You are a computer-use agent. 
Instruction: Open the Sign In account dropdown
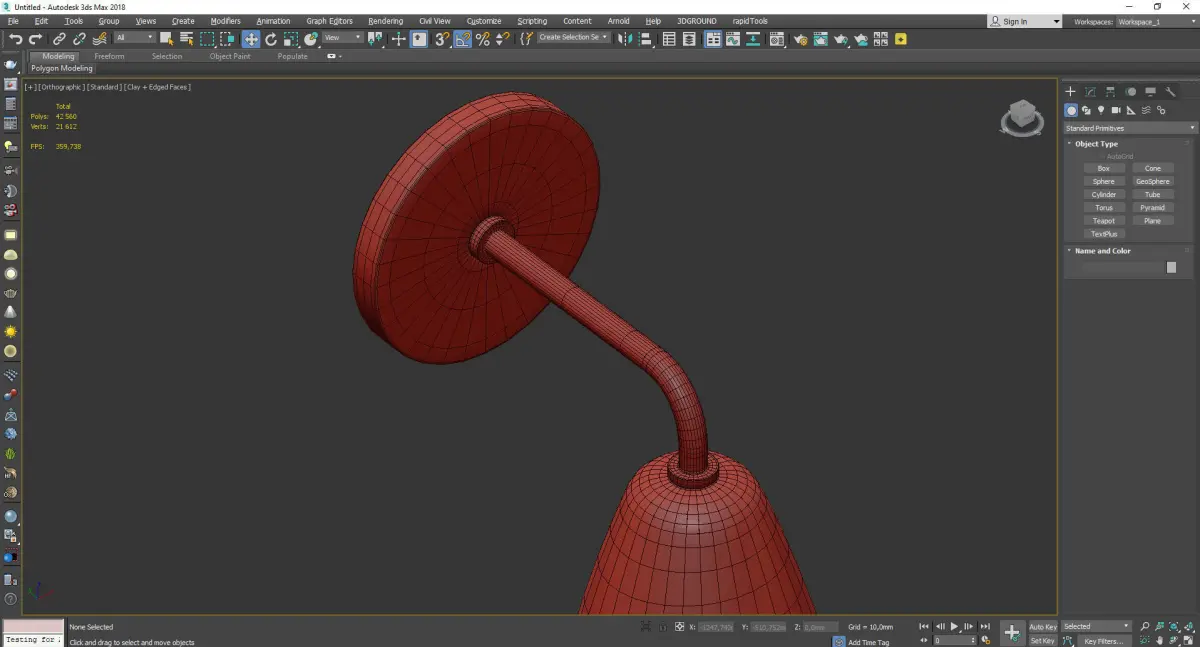tap(1025, 21)
